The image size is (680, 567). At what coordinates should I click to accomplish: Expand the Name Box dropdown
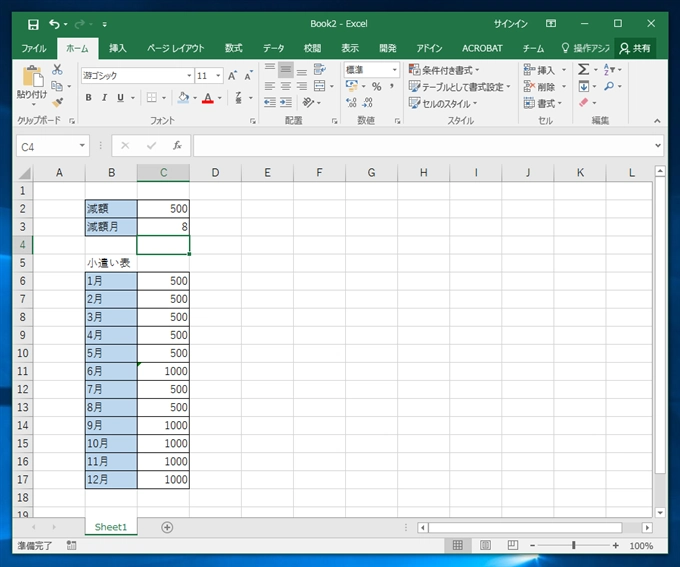pyautogui.click(x=82, y=146)
